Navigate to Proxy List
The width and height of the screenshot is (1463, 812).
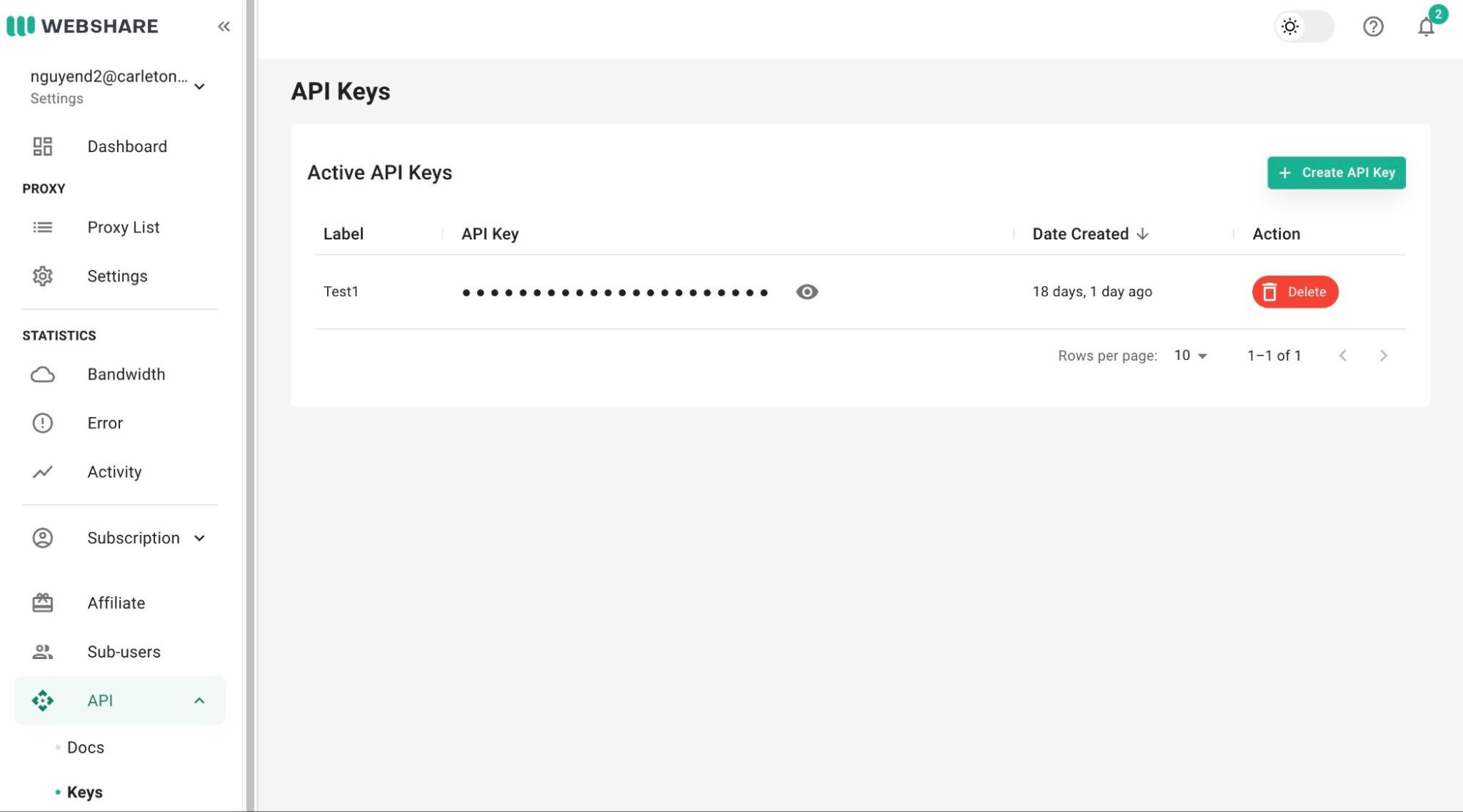tap(123, 227)
